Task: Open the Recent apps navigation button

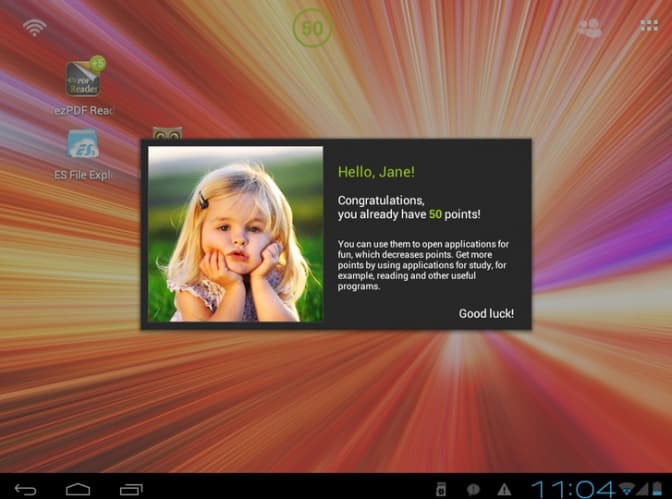Action: 131,489
